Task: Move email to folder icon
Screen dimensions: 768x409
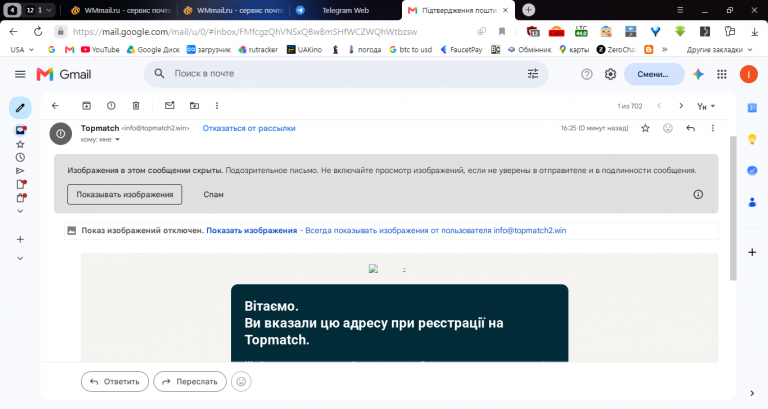Action: (x=194, y=106)
